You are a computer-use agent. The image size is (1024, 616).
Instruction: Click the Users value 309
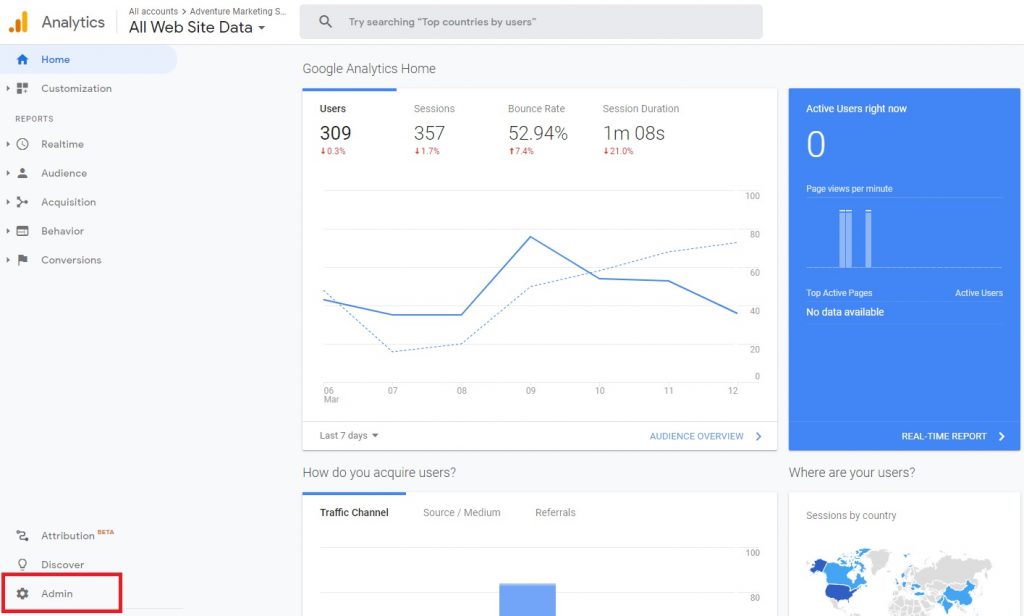coord(335,133)
